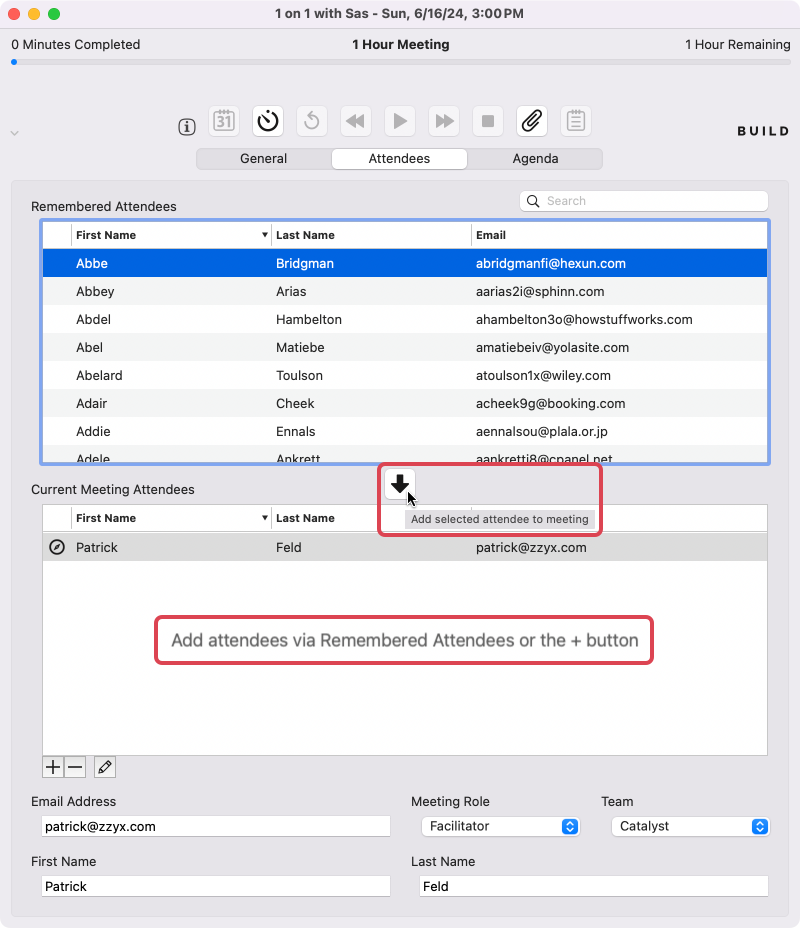Click the reset arrow toolbar icon
Screen dimensions: 800x928
pyautogui.click(x=312, y=121)
